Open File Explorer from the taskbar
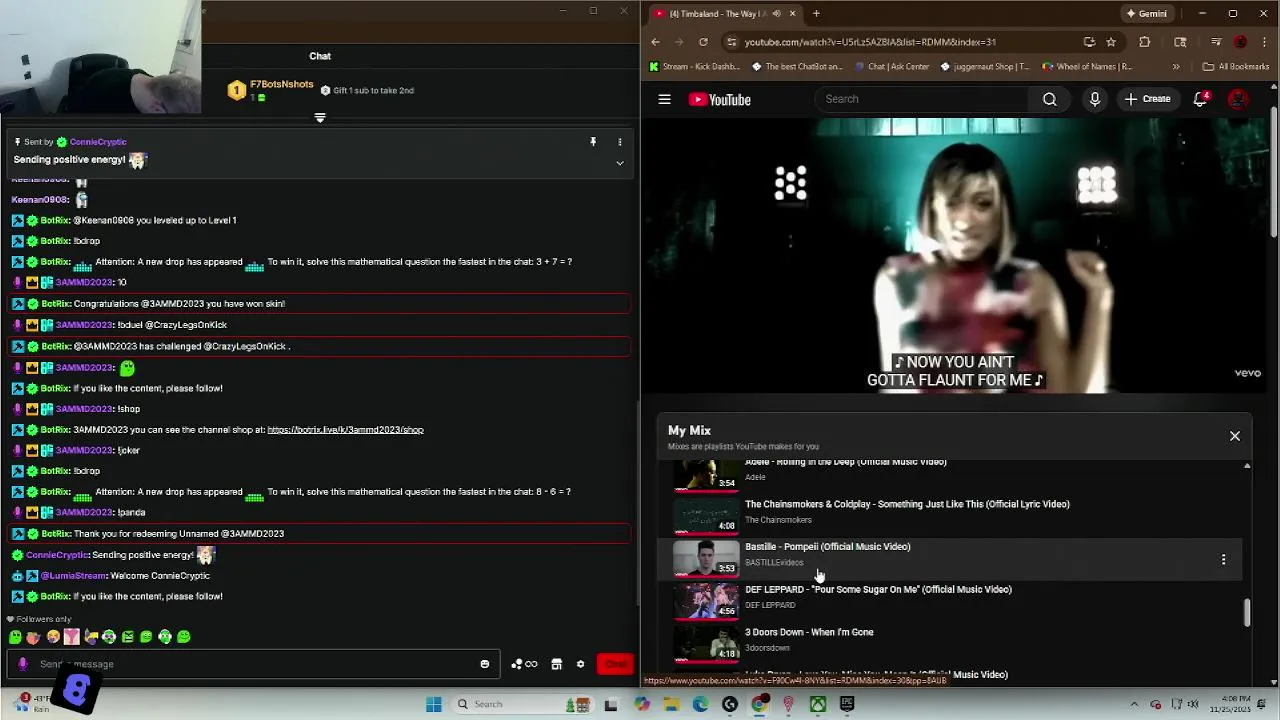The width and height of the screenshot is (1280, 720). pos(672,704)
